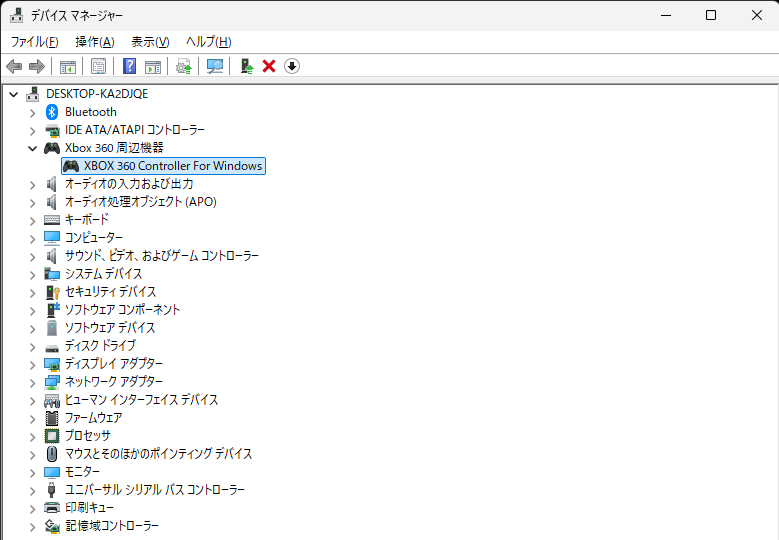779x540 pixels.
Task: Click the black down-arrow disable device icon
Action: [292, 66]
